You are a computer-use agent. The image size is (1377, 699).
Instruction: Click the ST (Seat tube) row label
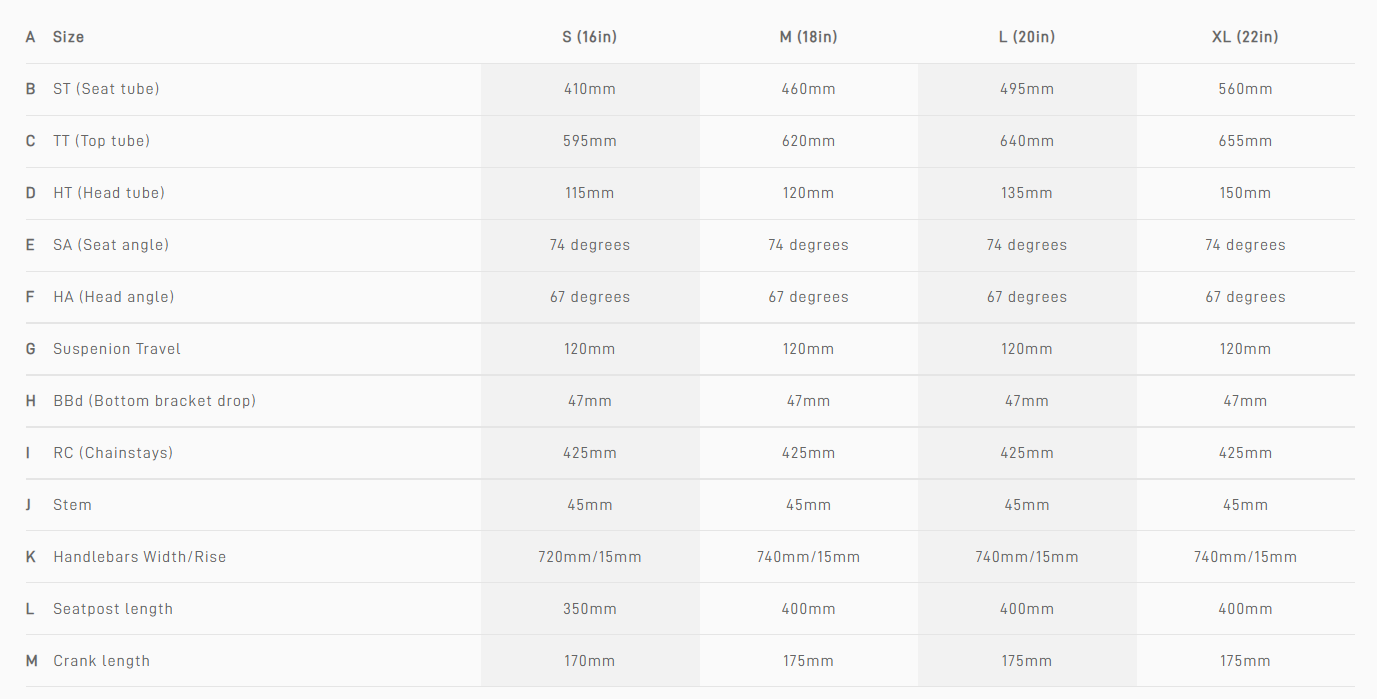coord(106,89)
